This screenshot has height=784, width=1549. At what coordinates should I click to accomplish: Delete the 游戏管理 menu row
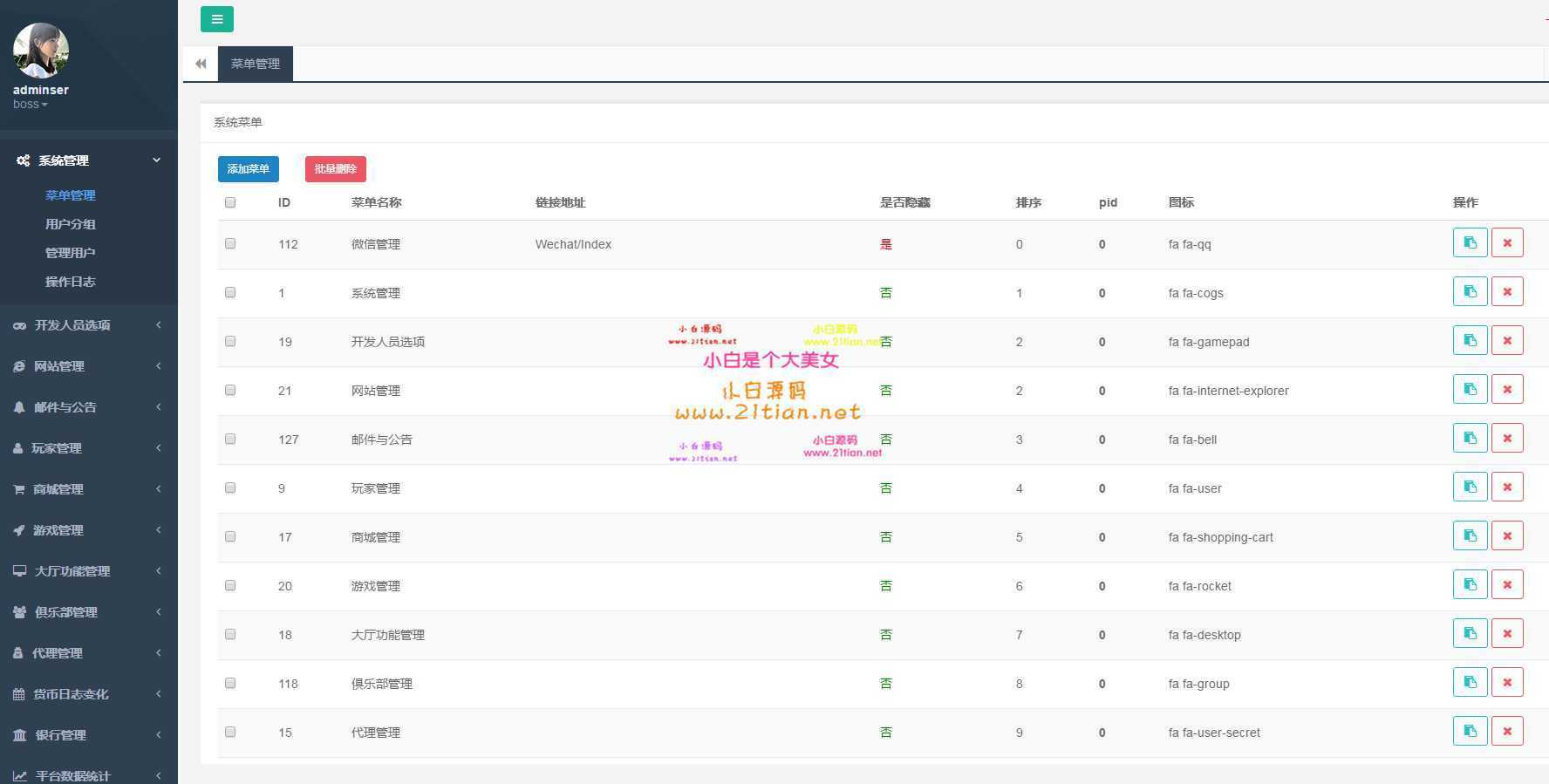pyautogui.click(x=1506, y=584)
